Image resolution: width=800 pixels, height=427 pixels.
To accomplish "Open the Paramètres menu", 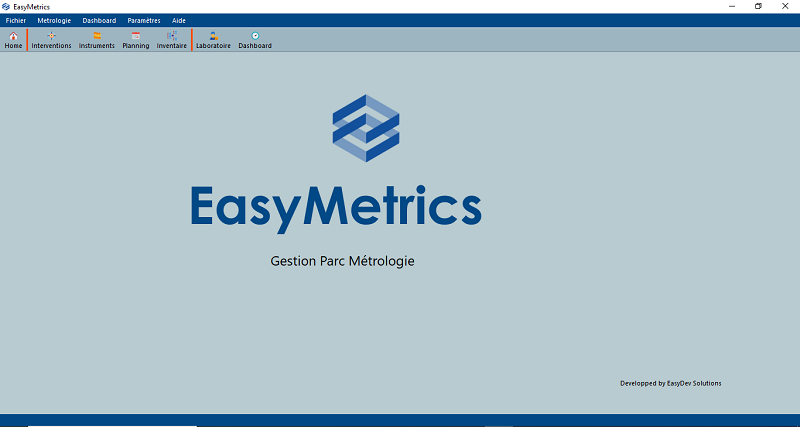I will pos(144,20).
